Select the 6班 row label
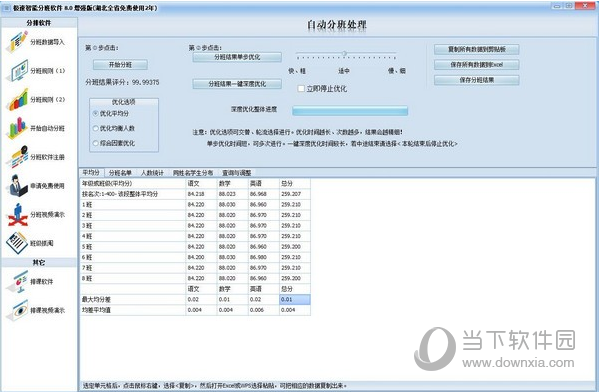The height and width of the screenshot is (392, 599). (133, 257)
